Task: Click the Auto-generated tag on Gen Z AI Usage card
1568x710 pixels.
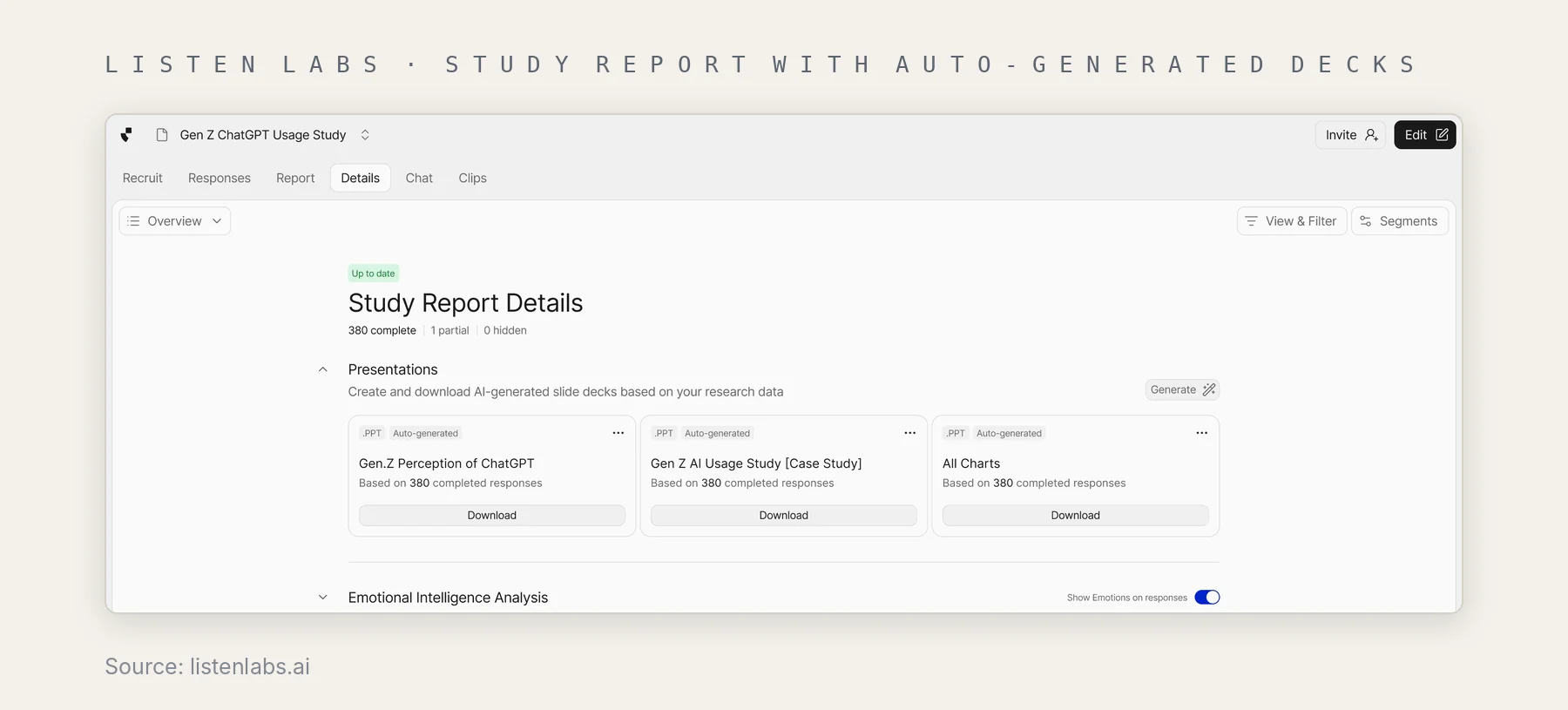Action: (x=717, y=433)
